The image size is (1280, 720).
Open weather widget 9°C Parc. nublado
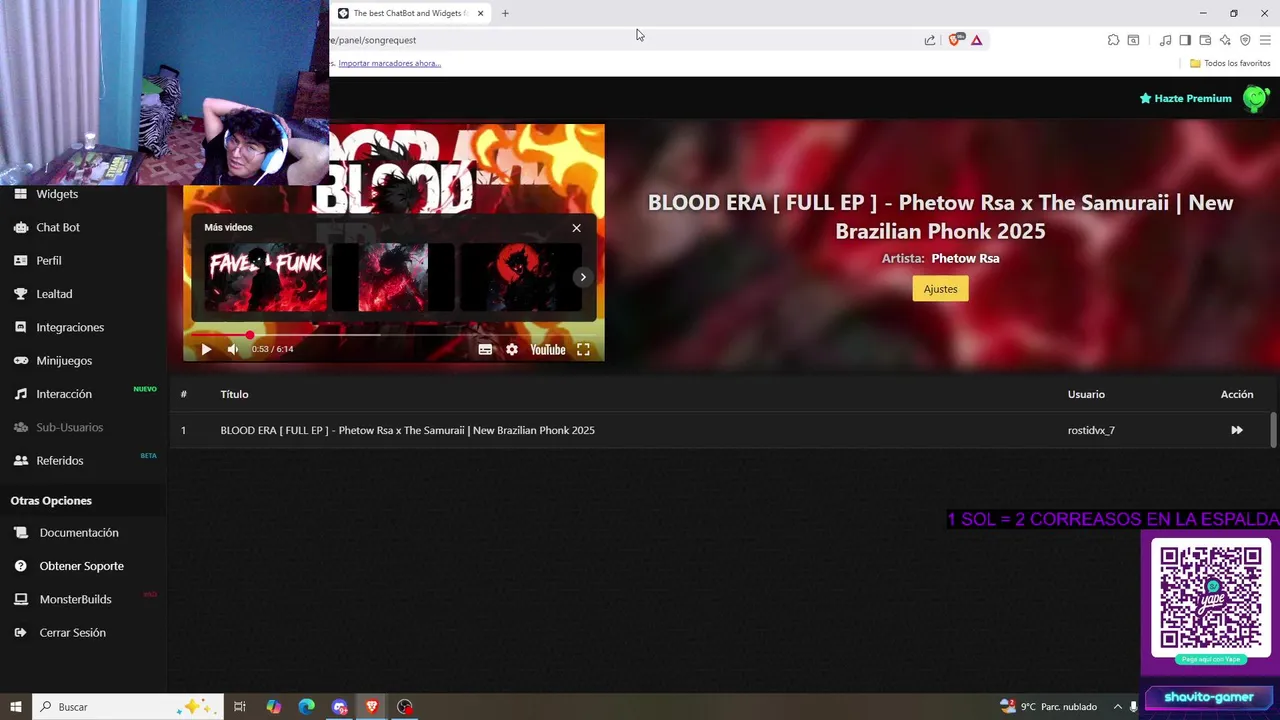point(1048,707)
